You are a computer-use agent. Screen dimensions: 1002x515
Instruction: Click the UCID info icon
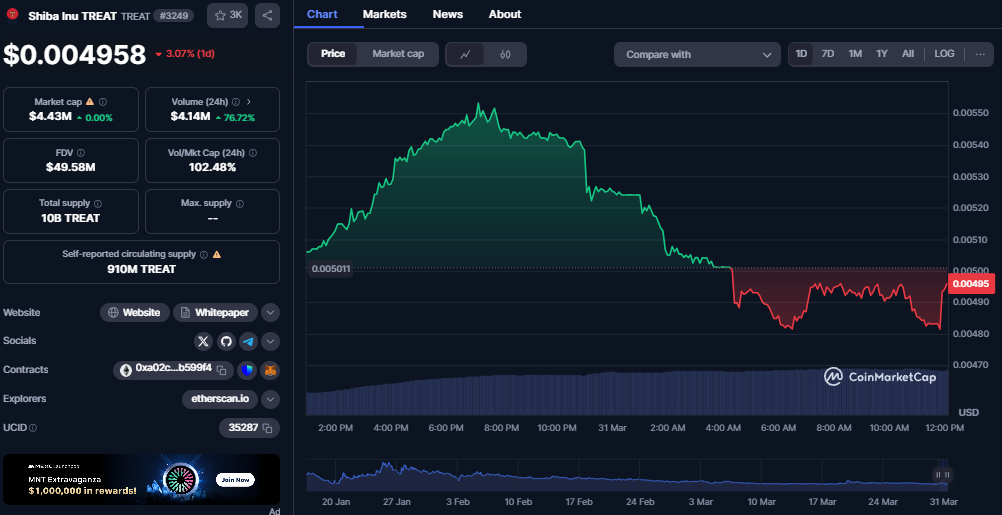pos(33,427)
